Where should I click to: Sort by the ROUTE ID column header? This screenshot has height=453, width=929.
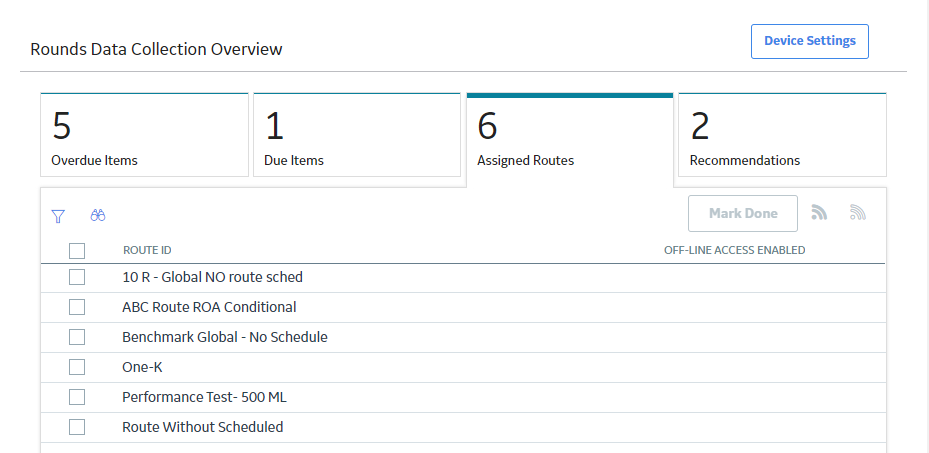(148, 250)
